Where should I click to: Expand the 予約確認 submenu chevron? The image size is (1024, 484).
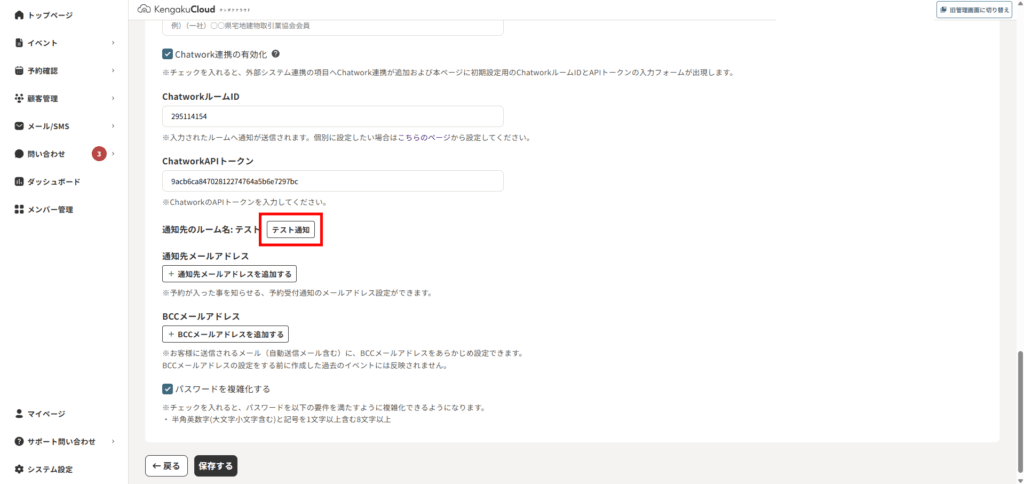click(x=113, y=71)
